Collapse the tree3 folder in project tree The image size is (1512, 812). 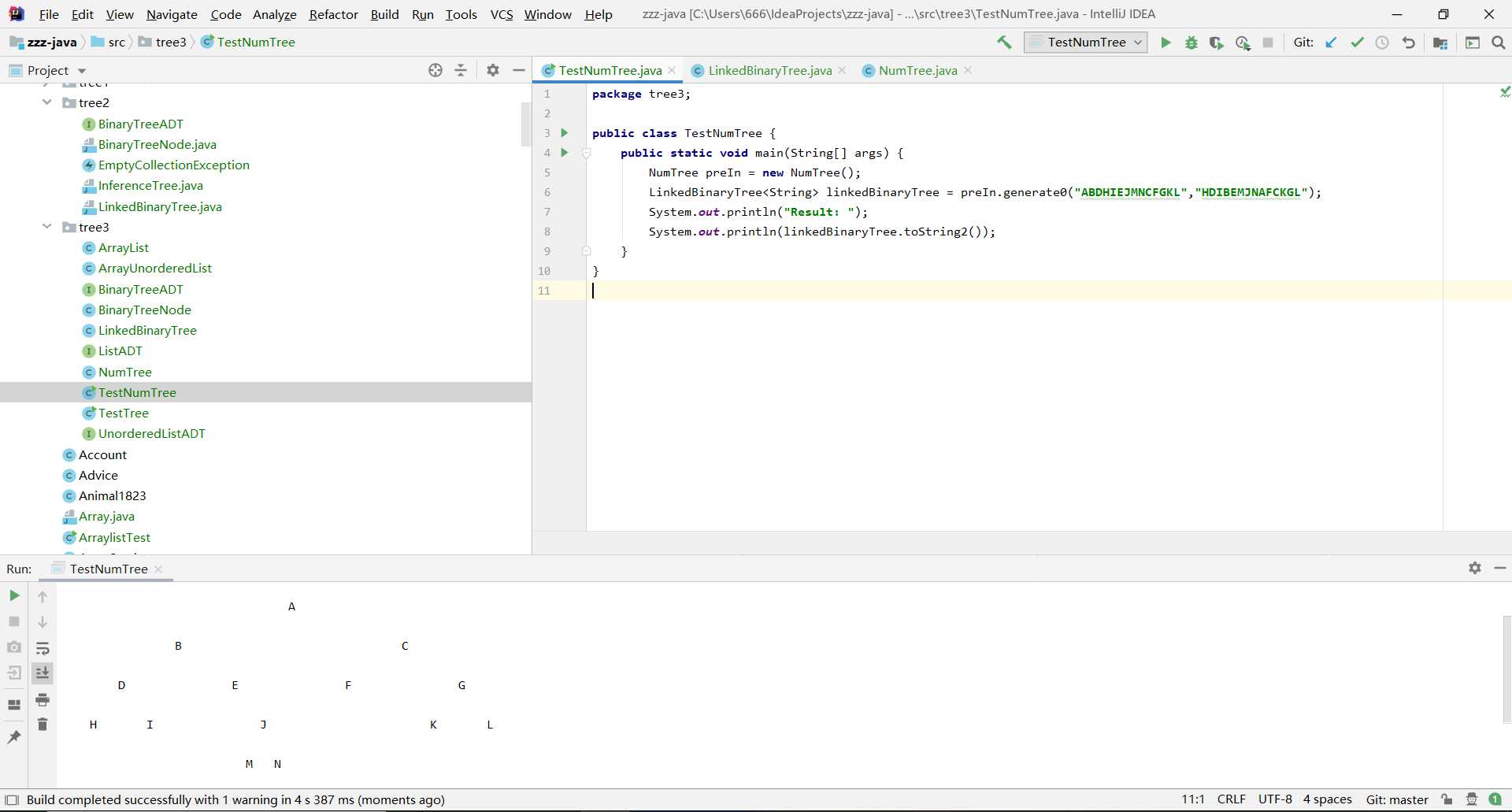pyautogui.click(x=47, y=227)
